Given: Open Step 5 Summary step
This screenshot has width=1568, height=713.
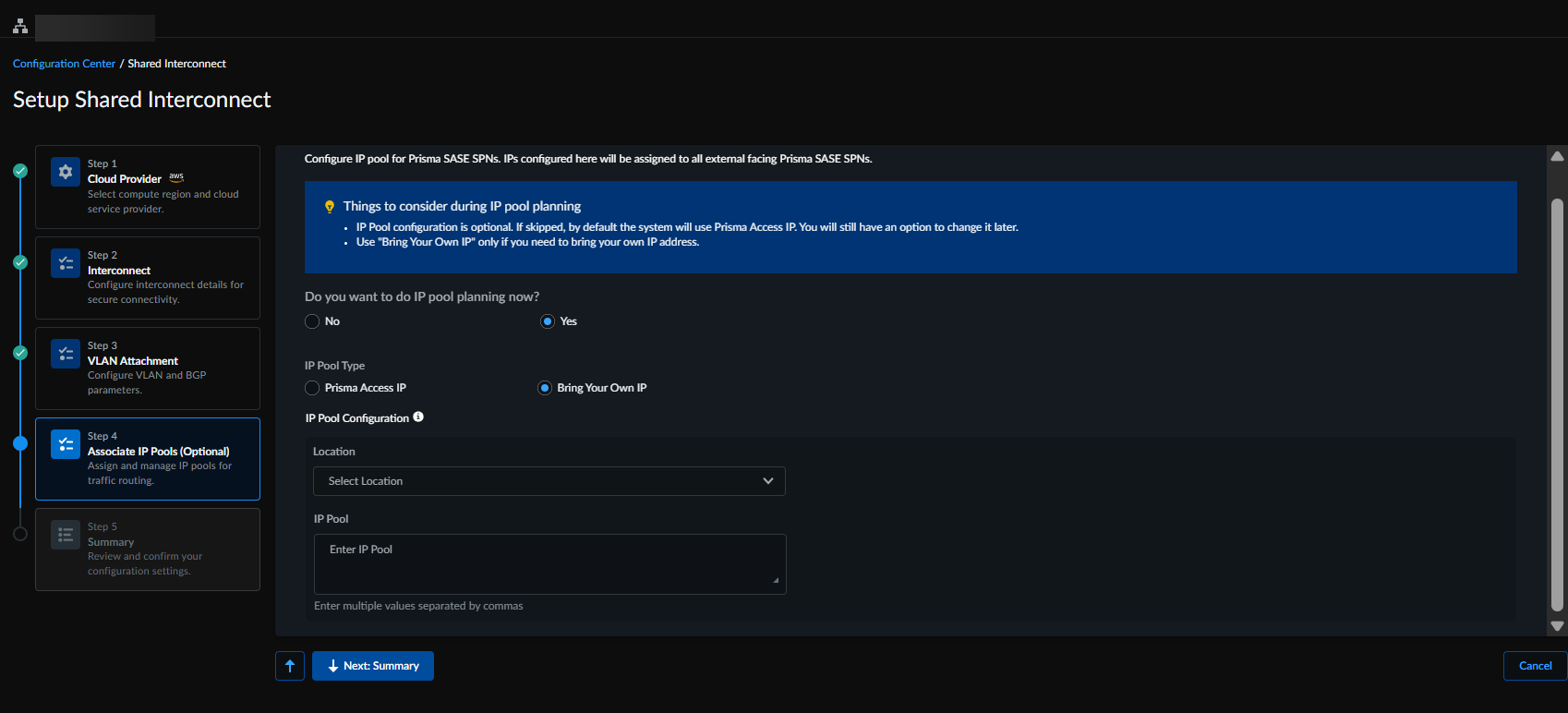Looking at the screenshot, I should (148, 550).
